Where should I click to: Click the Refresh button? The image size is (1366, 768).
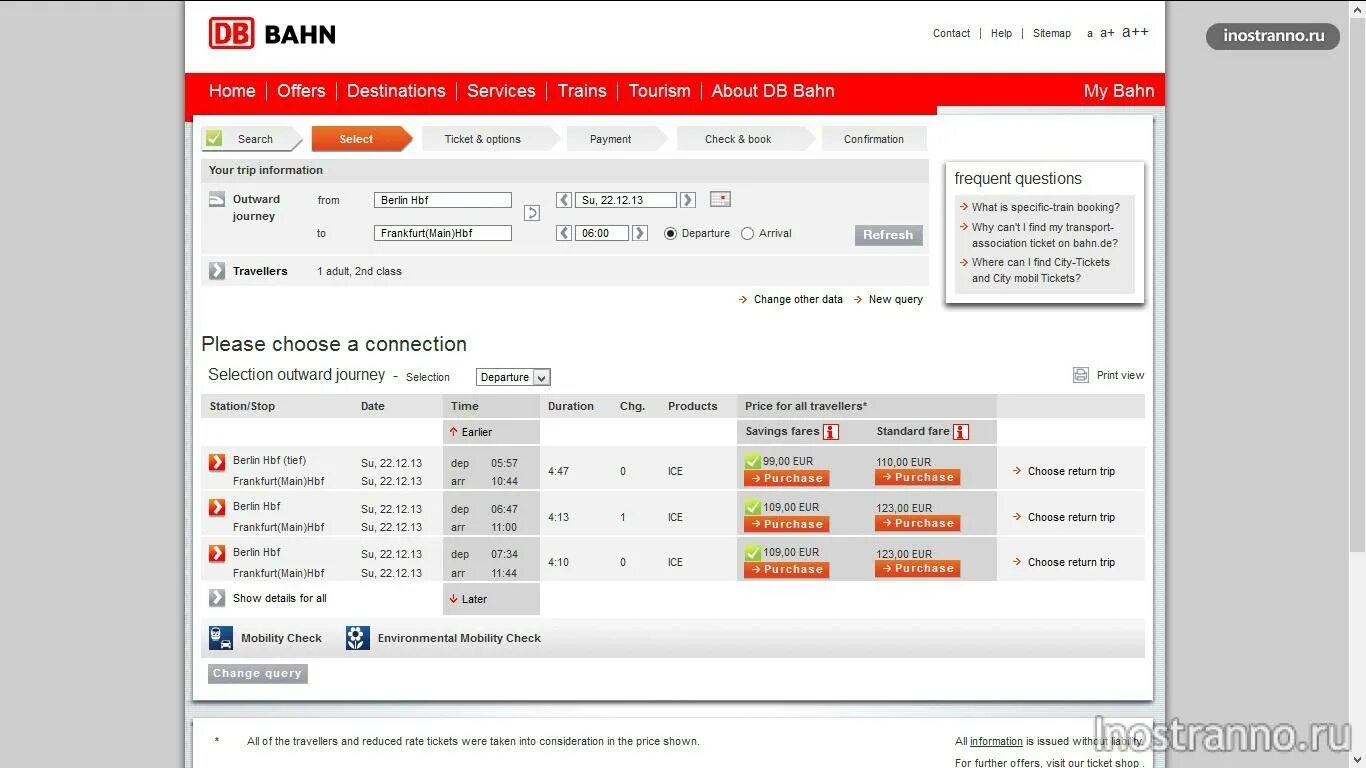(888, 235)
